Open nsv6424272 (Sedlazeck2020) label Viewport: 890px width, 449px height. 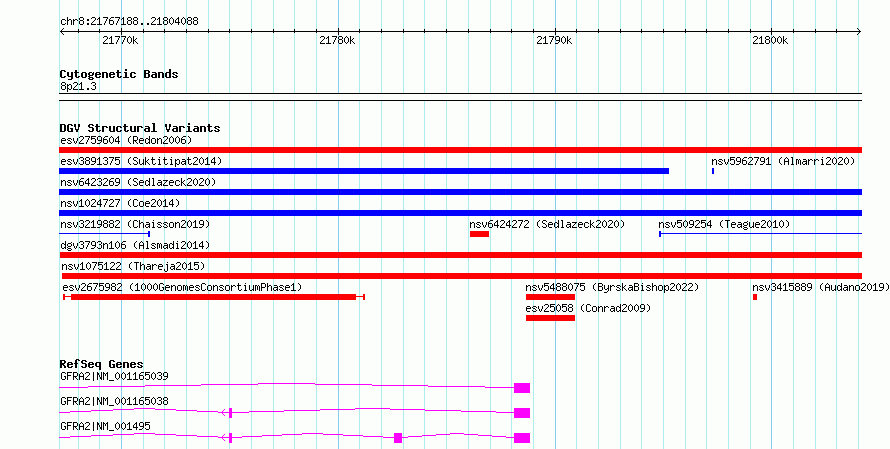tap(547, 224)
